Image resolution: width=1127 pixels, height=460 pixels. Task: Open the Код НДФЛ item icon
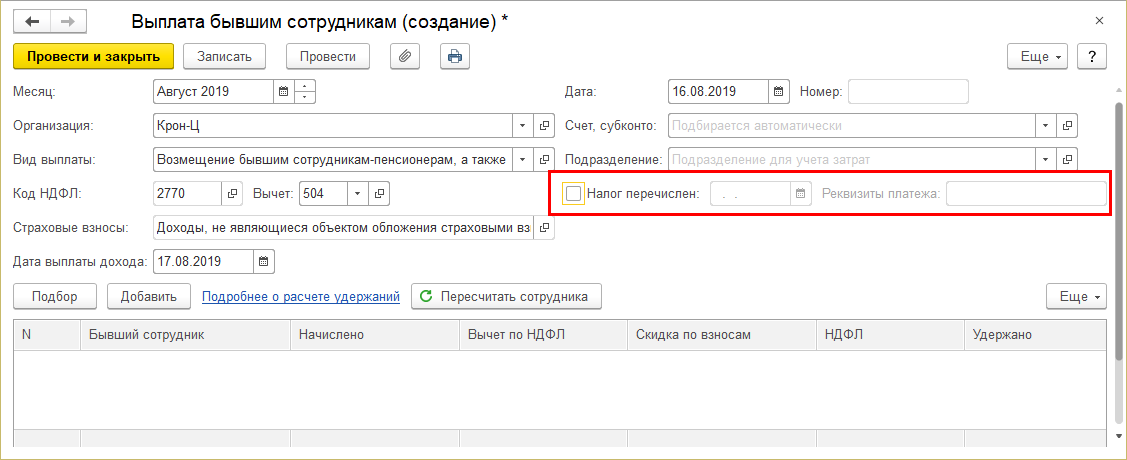tap(232, 193)
